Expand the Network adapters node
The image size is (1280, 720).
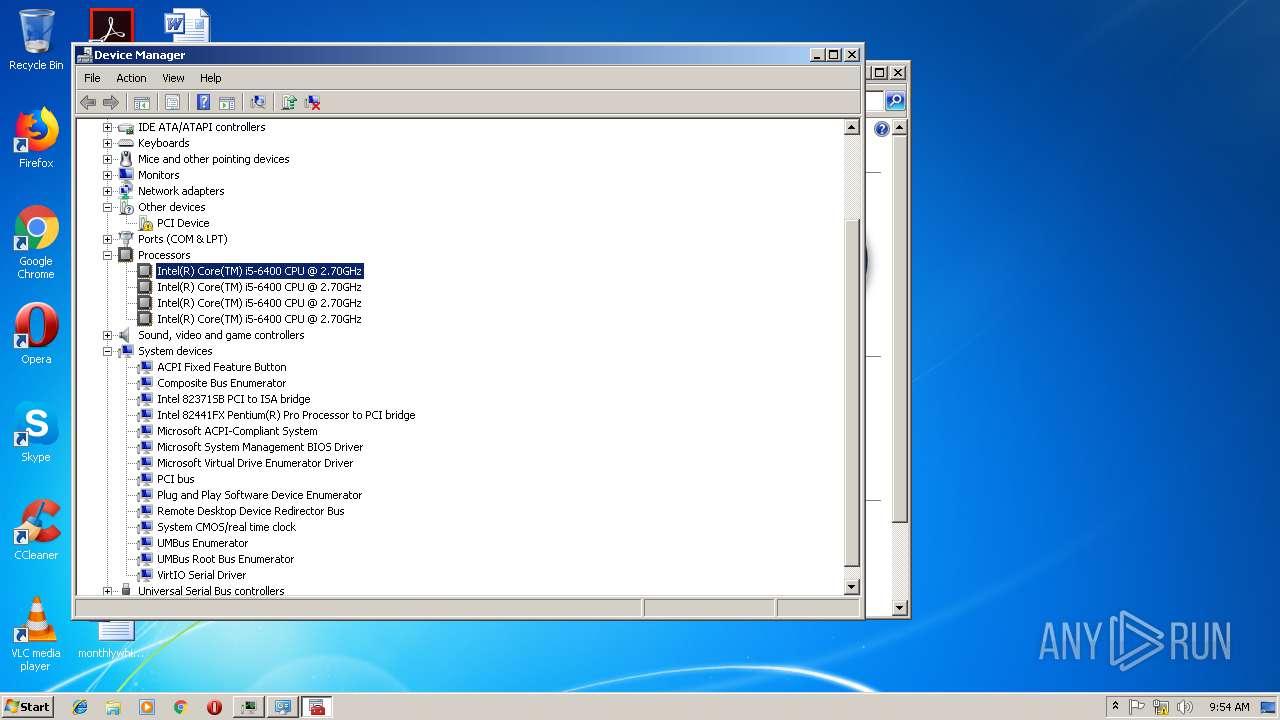point(108,191)
